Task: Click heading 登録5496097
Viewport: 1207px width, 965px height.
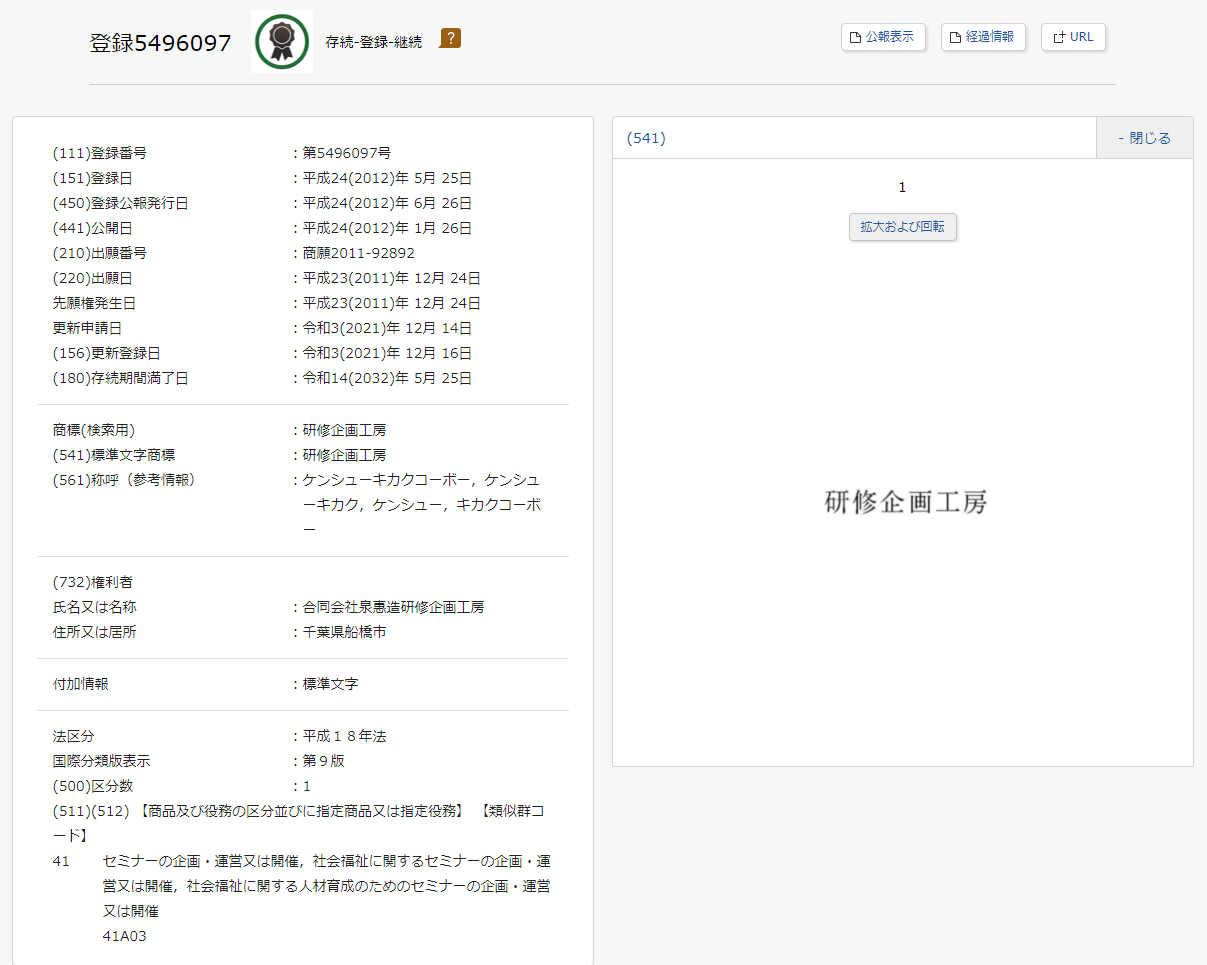Action: click(161, 43)
